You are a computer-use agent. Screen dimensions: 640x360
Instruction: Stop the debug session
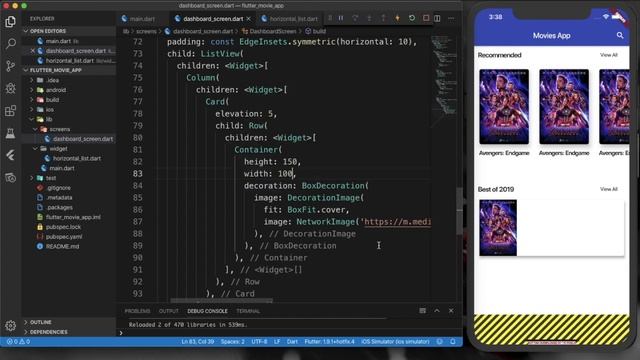coord(426,18)
